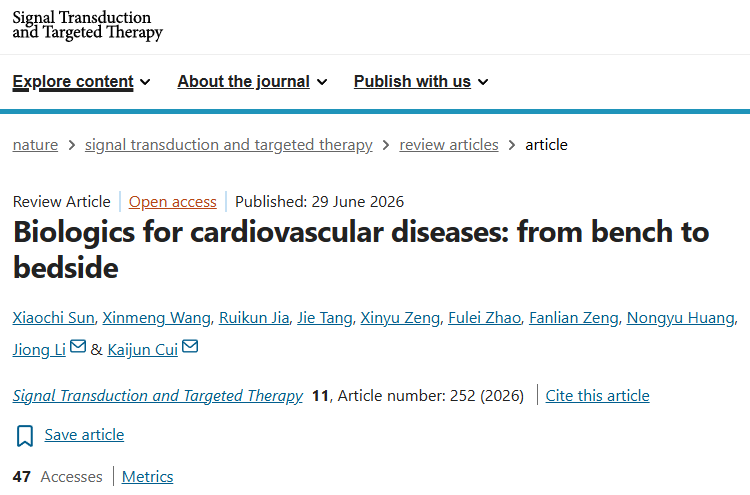Expand the Publish with us menu
Image resolution: width=750 pixels, height=495 pixels.
click(421, 82)
